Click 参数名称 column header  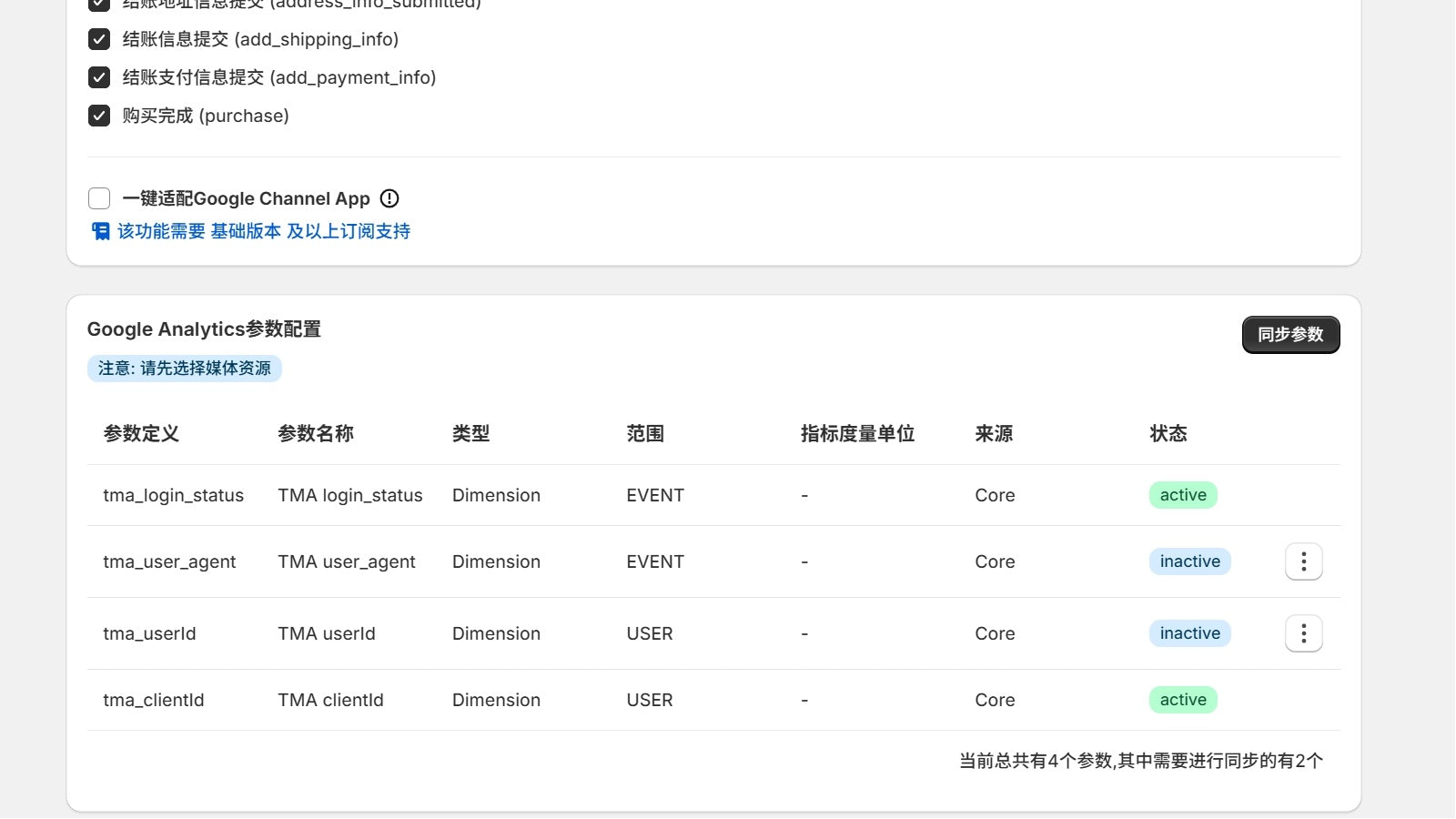pos(316,434)
